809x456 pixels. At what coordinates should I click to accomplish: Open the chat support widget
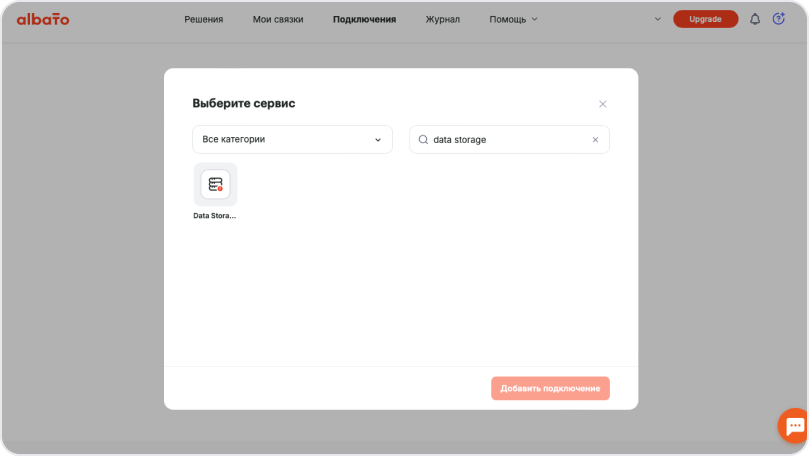tap(795, 425)
